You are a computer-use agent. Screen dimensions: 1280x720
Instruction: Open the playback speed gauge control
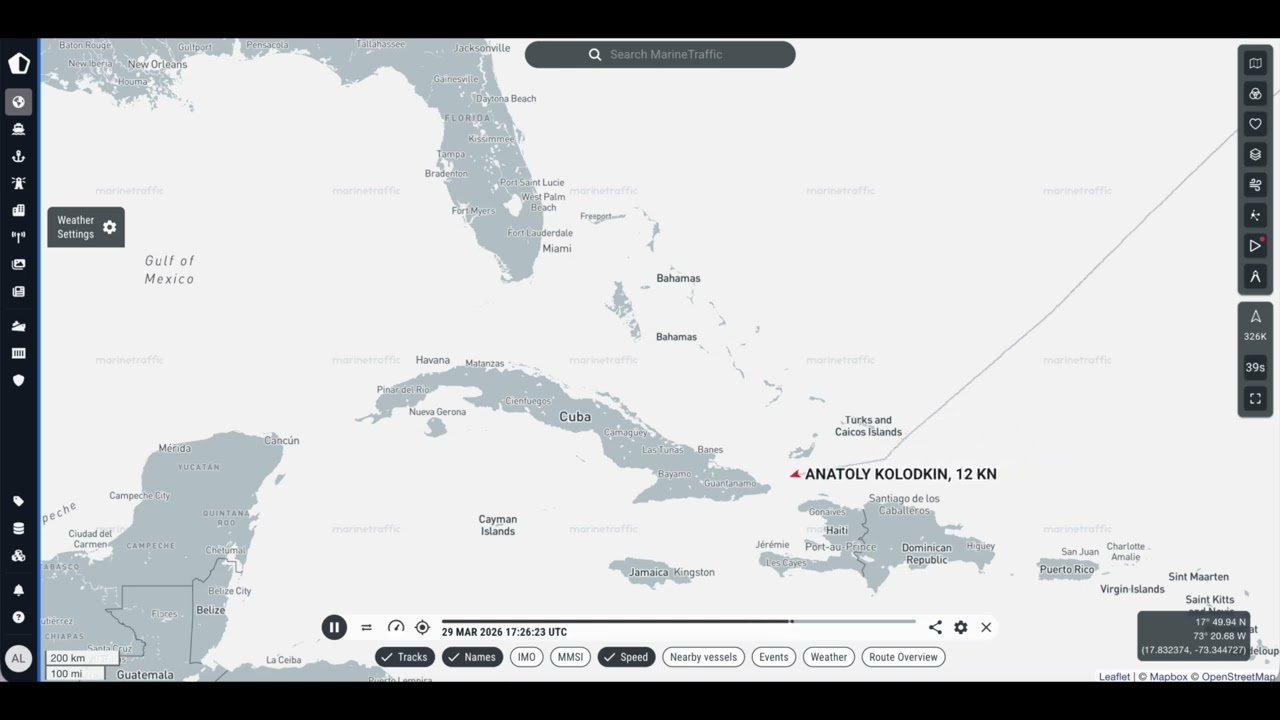tap(396, 628)
